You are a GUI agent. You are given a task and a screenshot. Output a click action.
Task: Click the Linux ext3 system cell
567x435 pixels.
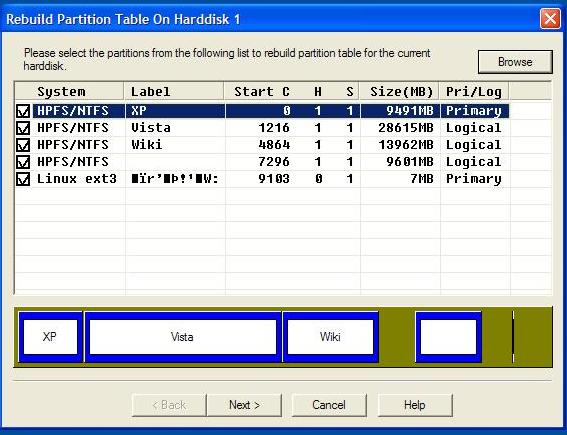click(x=77, y=179)
